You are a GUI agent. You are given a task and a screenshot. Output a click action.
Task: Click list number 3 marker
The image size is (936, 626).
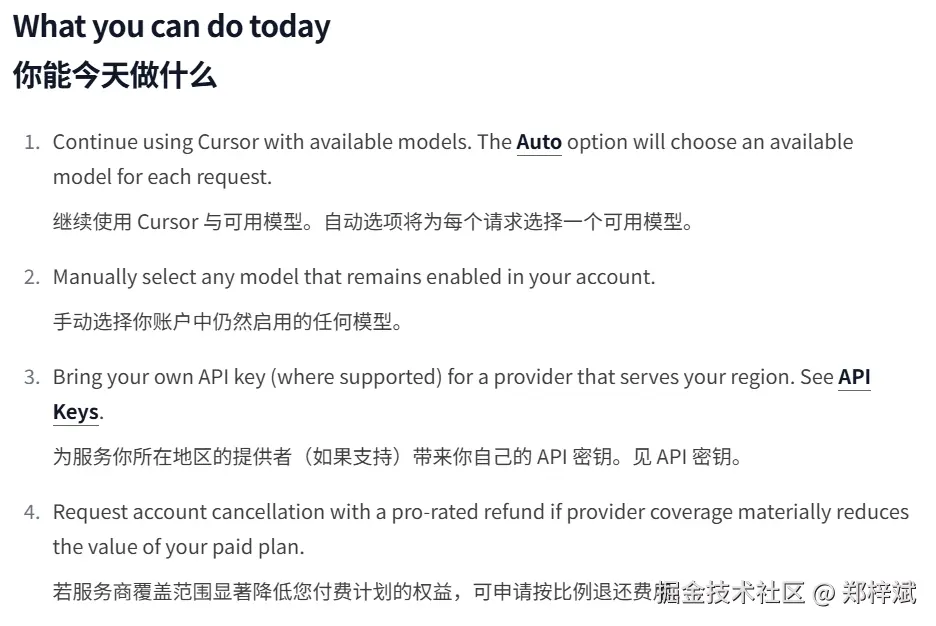pos(32,378)
